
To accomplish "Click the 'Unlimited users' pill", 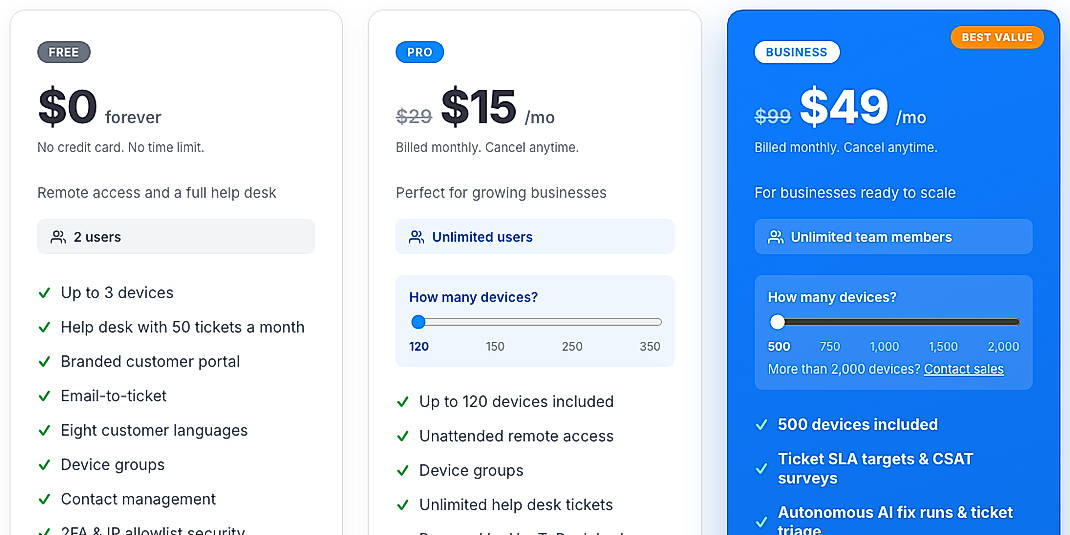I will tap(535, 237).
